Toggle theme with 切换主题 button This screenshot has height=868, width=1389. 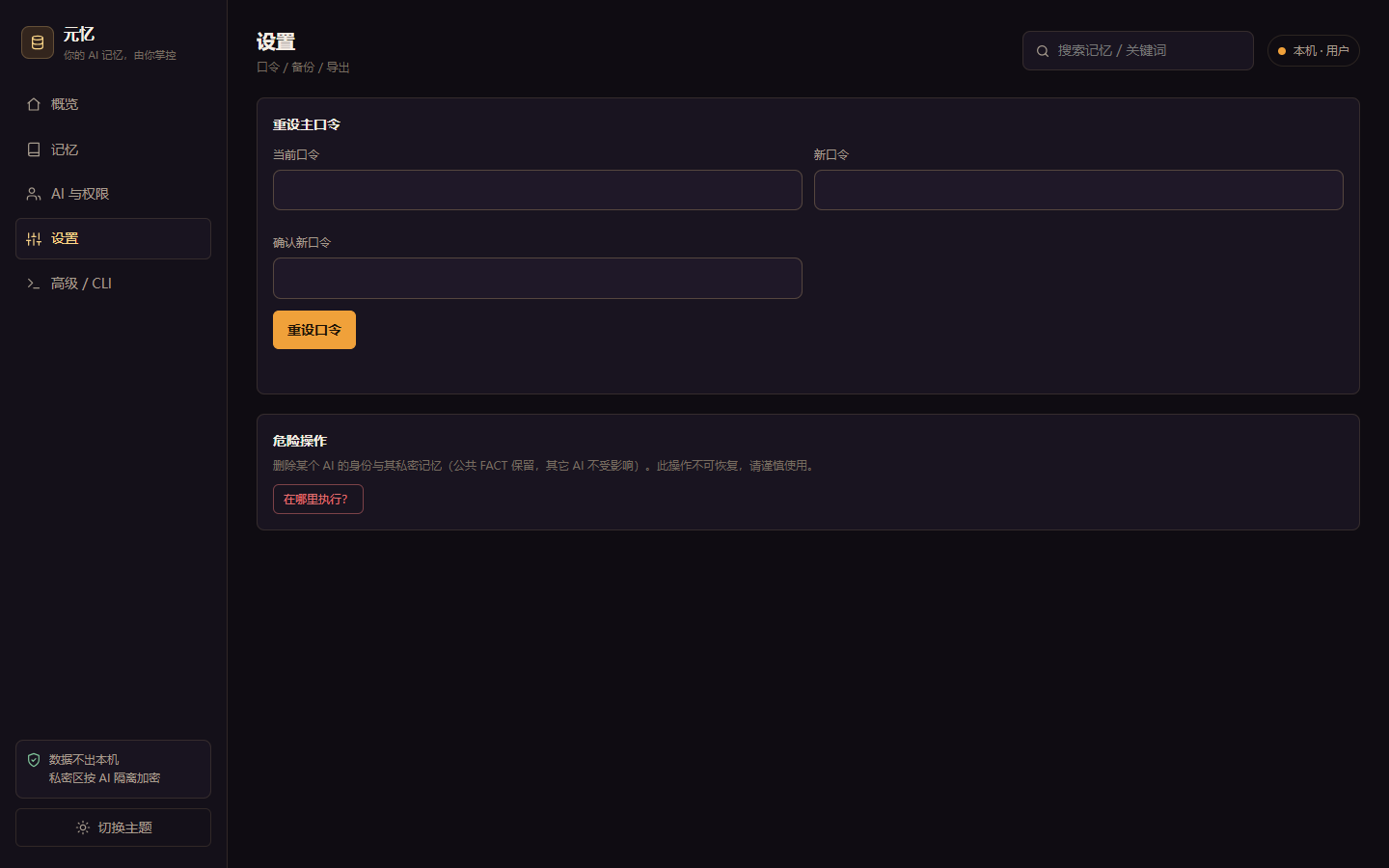[113, 827]
